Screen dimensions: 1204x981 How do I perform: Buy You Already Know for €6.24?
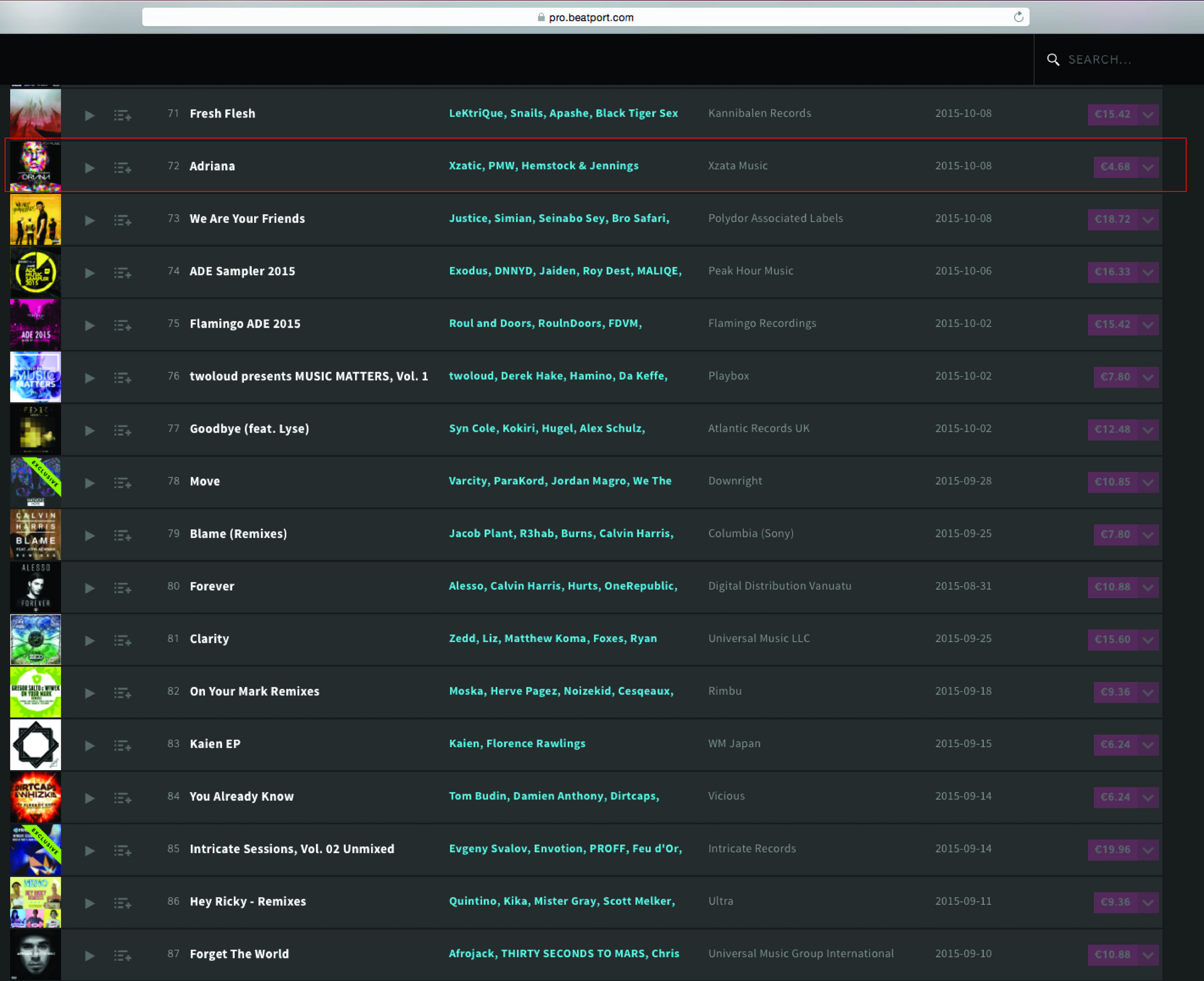tap(1115, 798)
